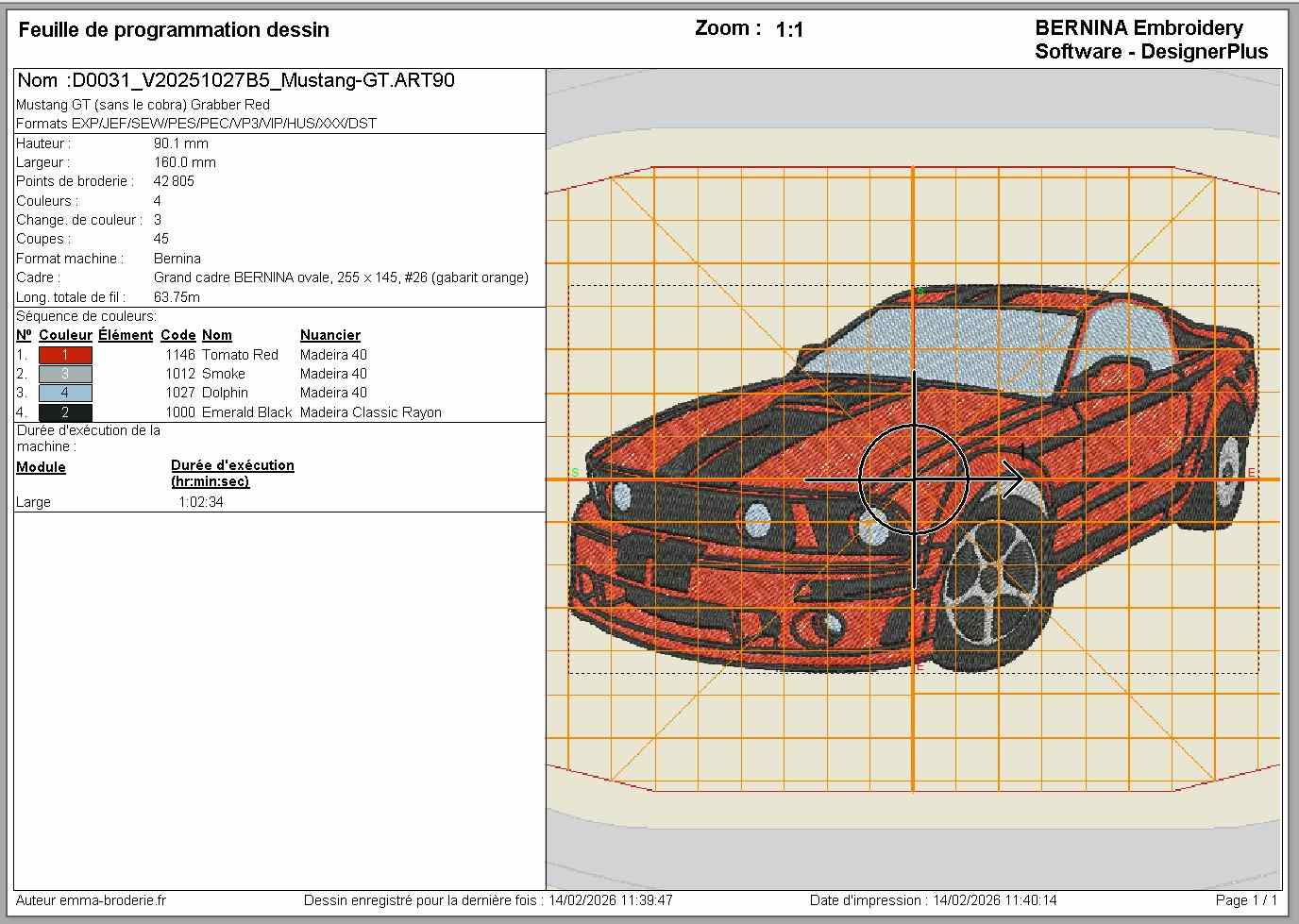Click the thread length 63.75m

tap(177, 297)
